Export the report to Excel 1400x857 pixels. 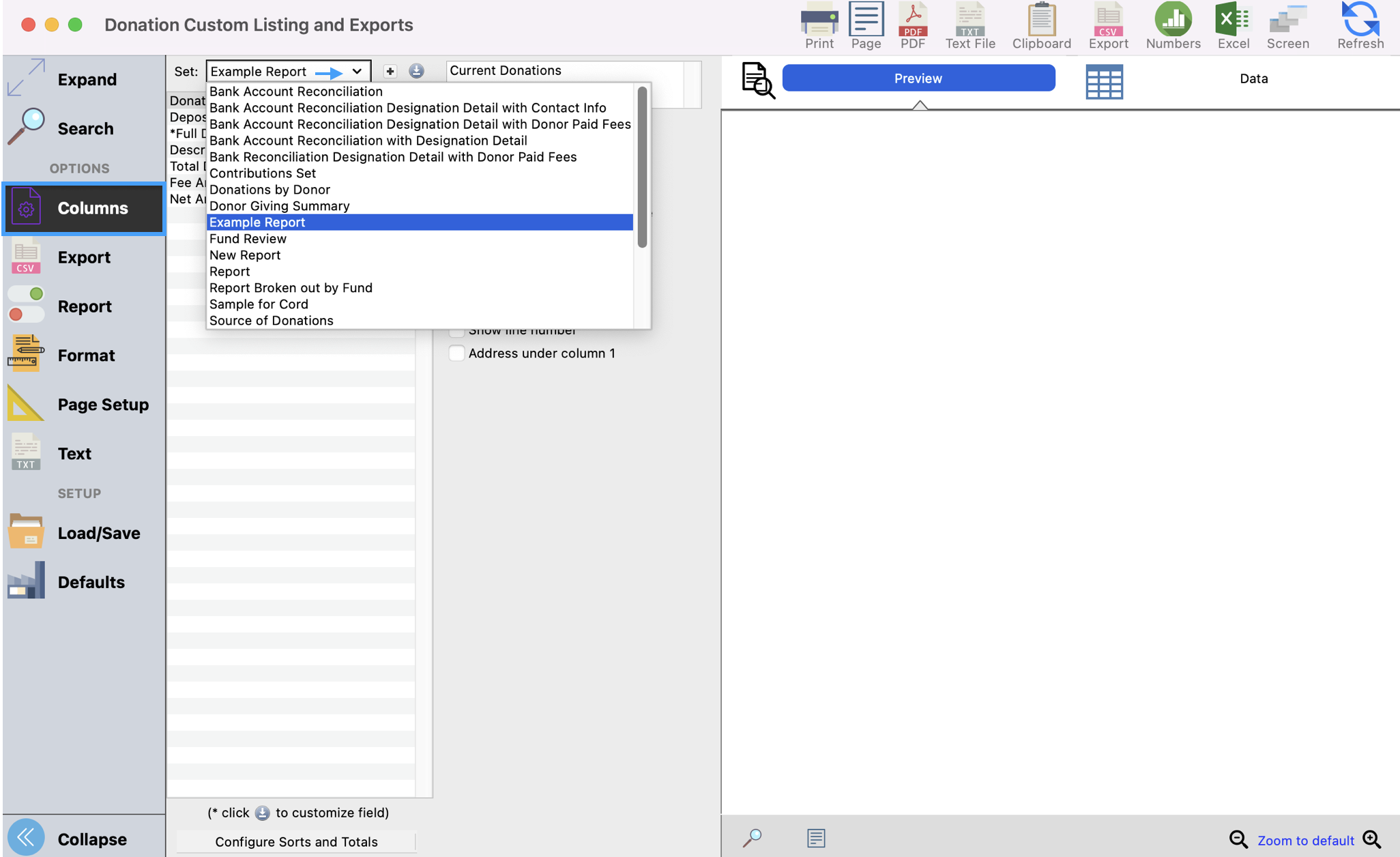tap(1233, 25)
